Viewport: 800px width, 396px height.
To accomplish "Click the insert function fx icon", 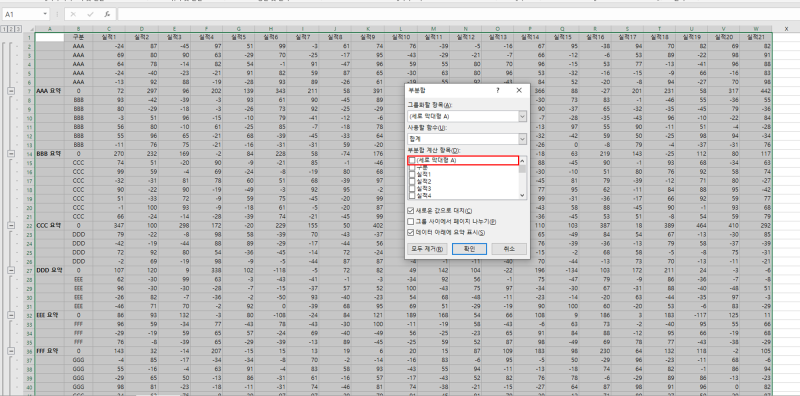I will [106, 14].
